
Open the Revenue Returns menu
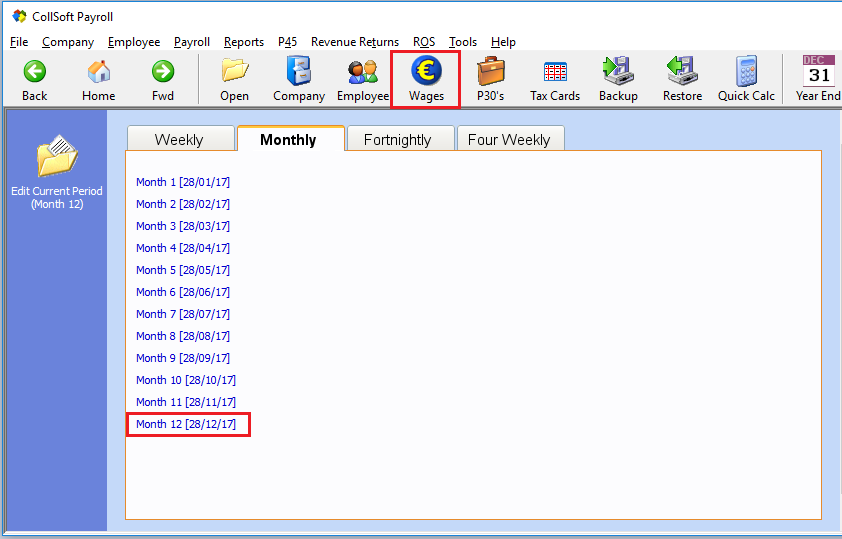tap(355, 42)
